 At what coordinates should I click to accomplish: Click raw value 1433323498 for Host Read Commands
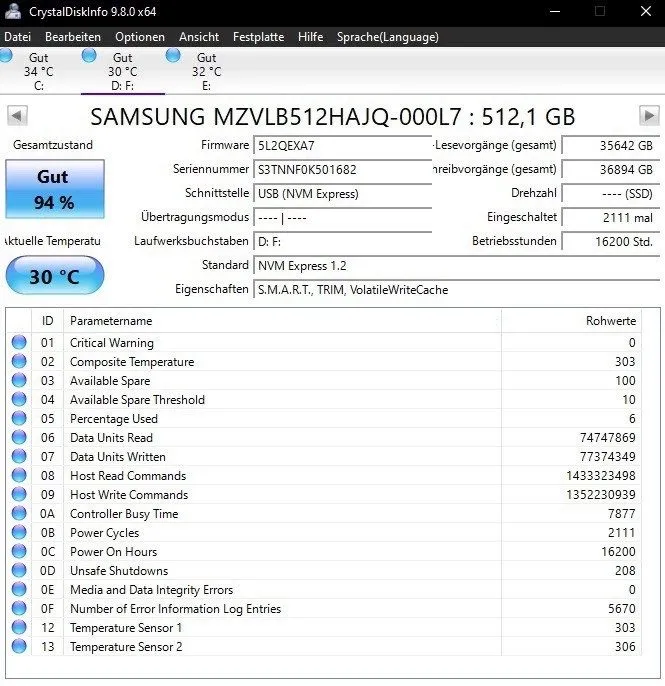[x=601, y=476]
